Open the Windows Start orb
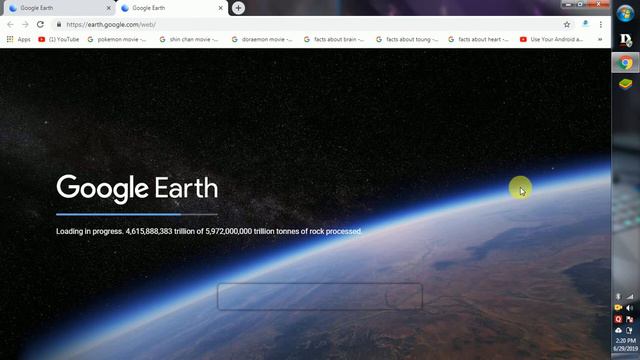The height and width of the screenshot is (360, 640). pos(625,13)
